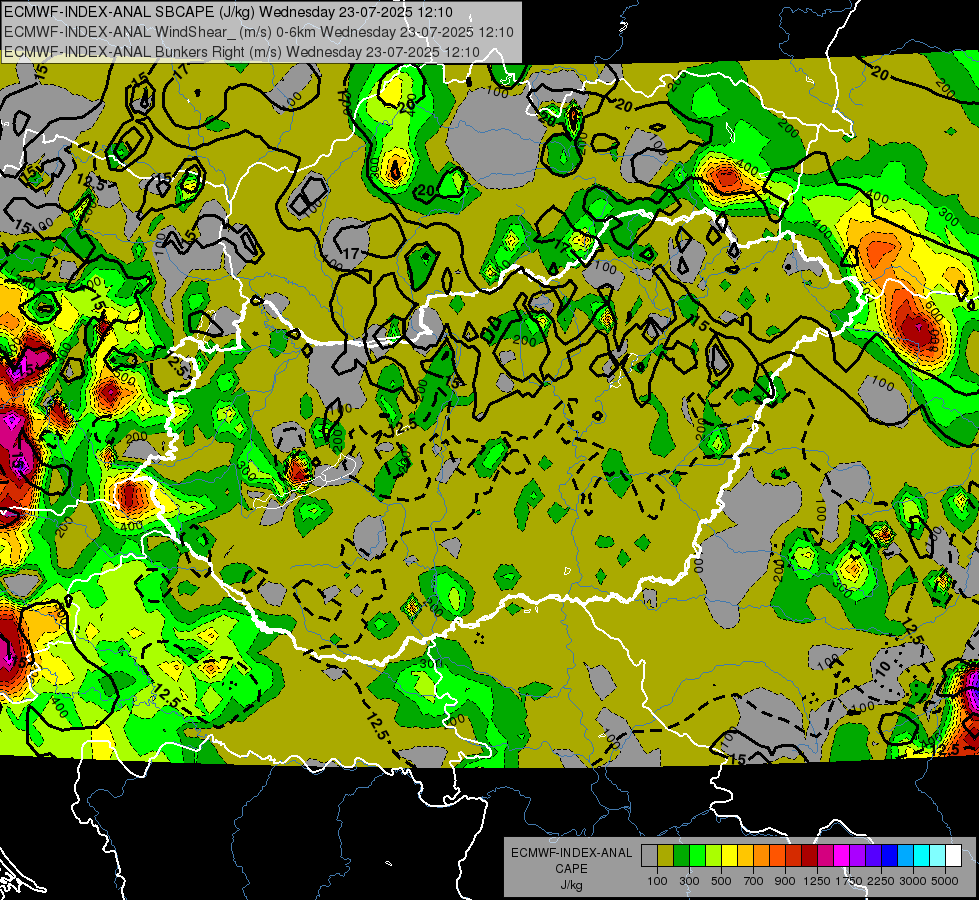Select the Bunkers Right (m/s) header line
This screenshot has height=900, width=979.
(242, 52)
